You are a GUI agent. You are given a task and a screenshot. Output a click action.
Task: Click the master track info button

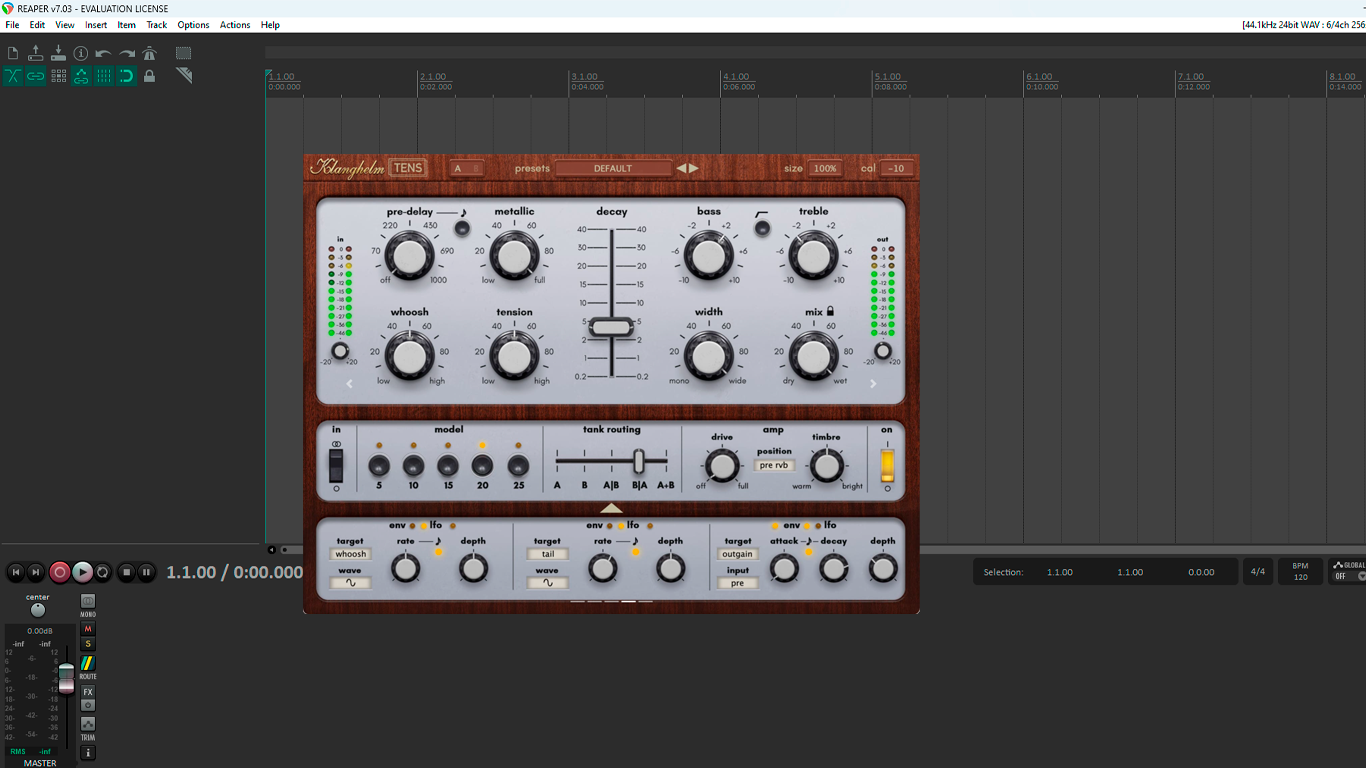88,752
